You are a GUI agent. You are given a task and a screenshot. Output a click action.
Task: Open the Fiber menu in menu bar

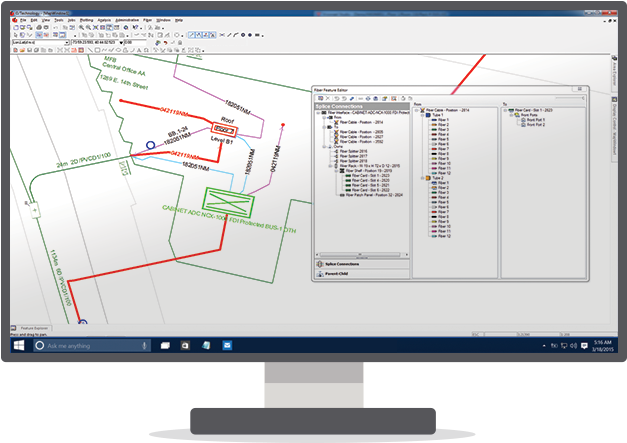[148, 19]
